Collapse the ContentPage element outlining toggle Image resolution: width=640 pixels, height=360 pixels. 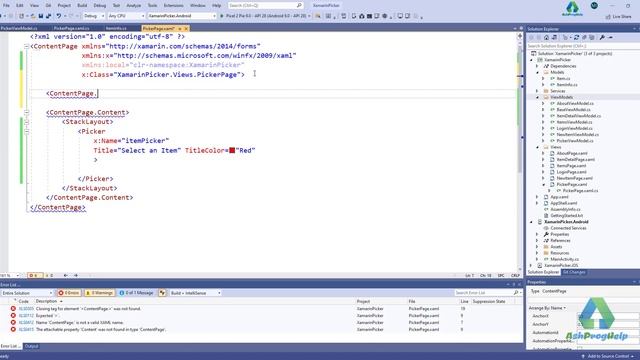[27, 47]
